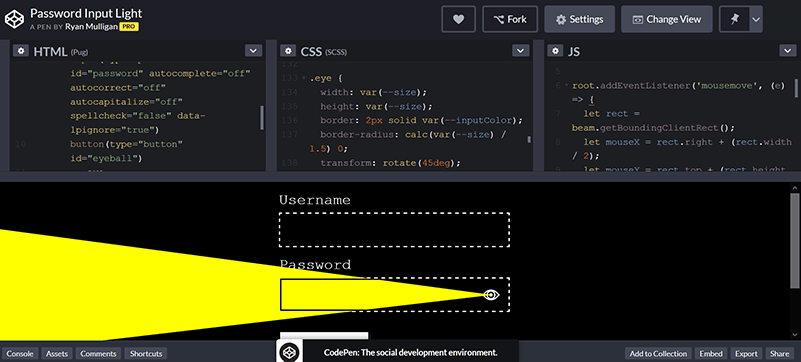The width and height of the screenshot is (801, 362).
Task: Expand CSS panel dropdown chevron
Action: 521,51
